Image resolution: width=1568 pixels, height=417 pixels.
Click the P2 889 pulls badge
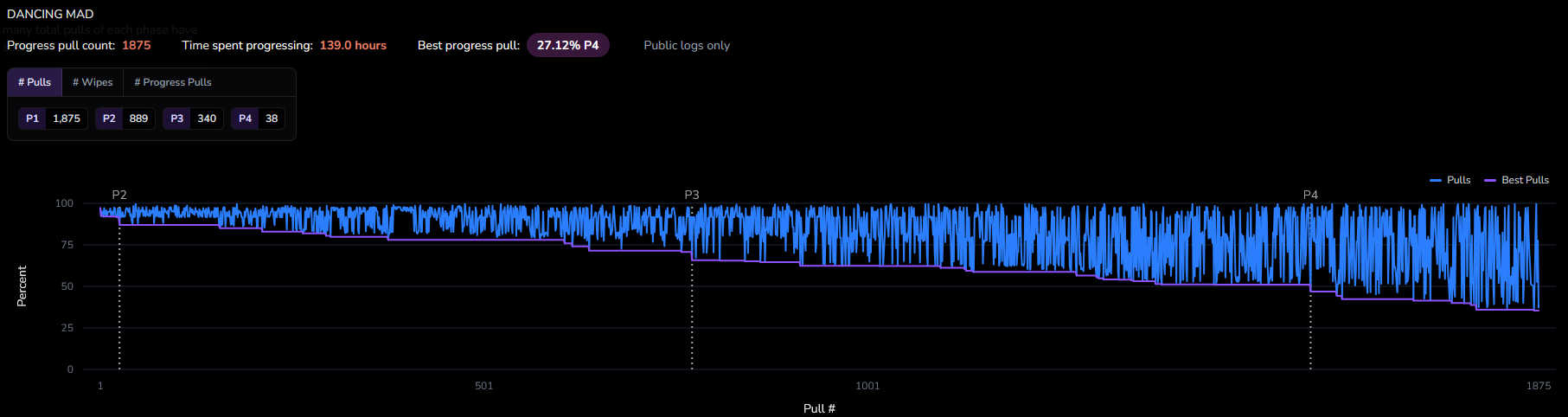click(125, 119)
